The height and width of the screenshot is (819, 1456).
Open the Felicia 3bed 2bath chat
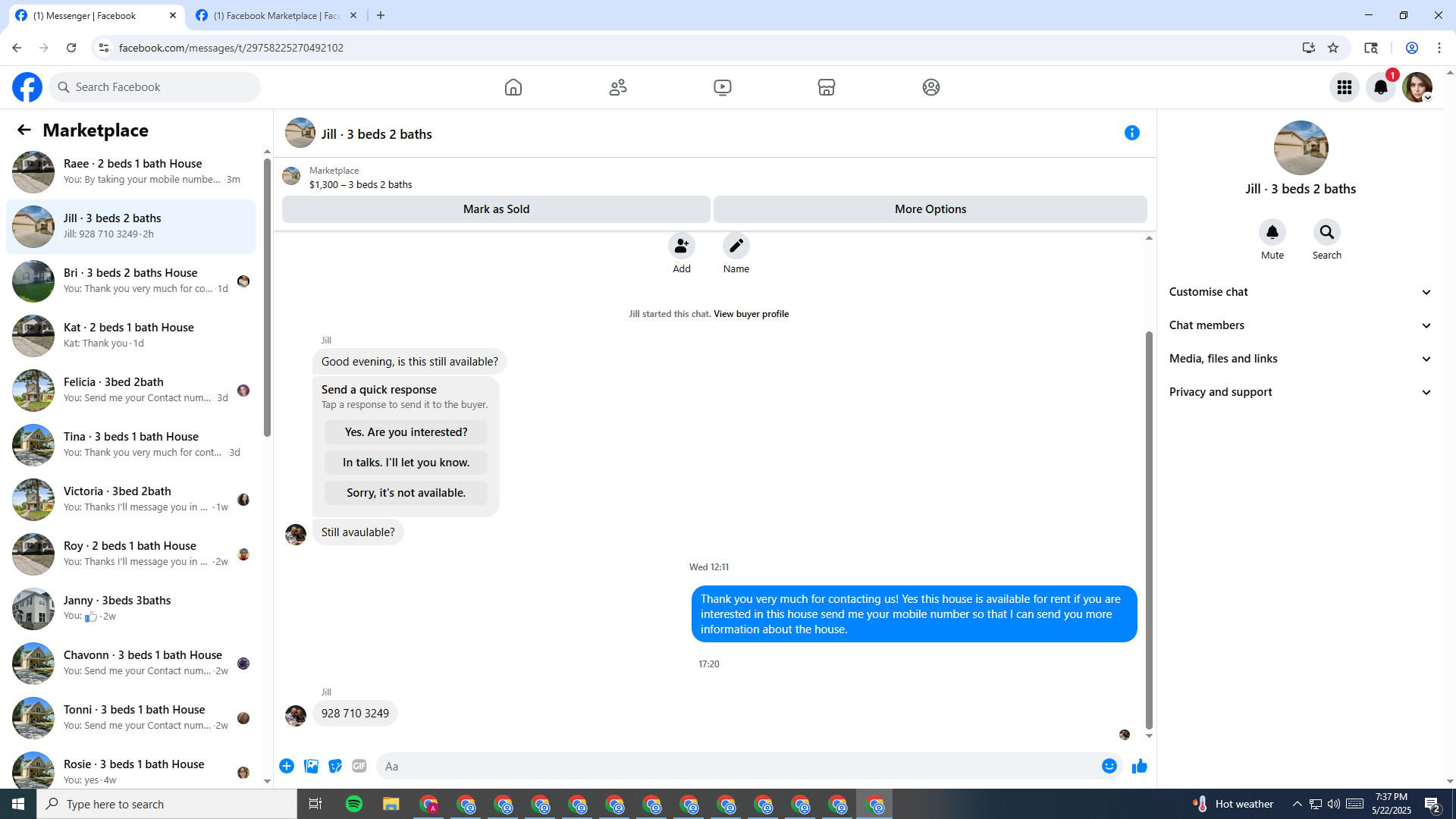click(130, 390)
